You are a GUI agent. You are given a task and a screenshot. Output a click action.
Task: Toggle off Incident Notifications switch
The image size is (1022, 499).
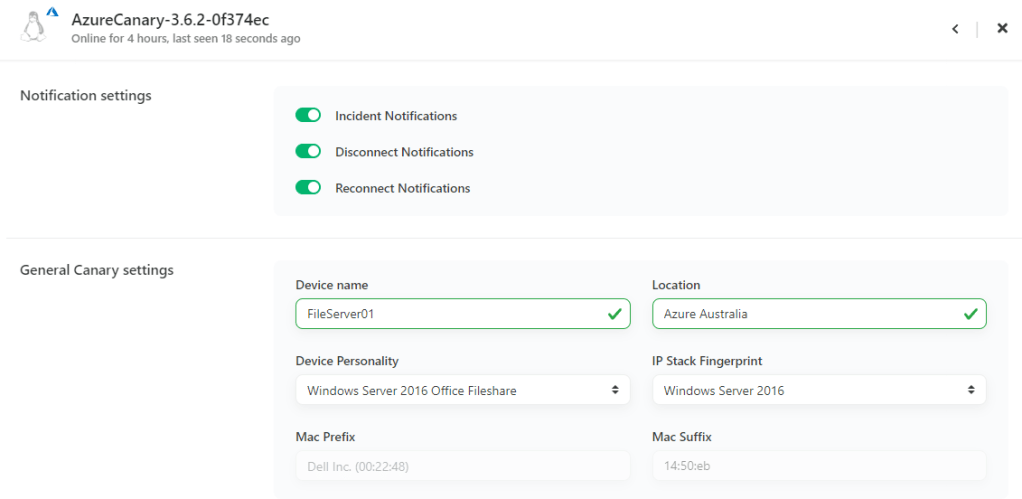[x=308, y=116]
